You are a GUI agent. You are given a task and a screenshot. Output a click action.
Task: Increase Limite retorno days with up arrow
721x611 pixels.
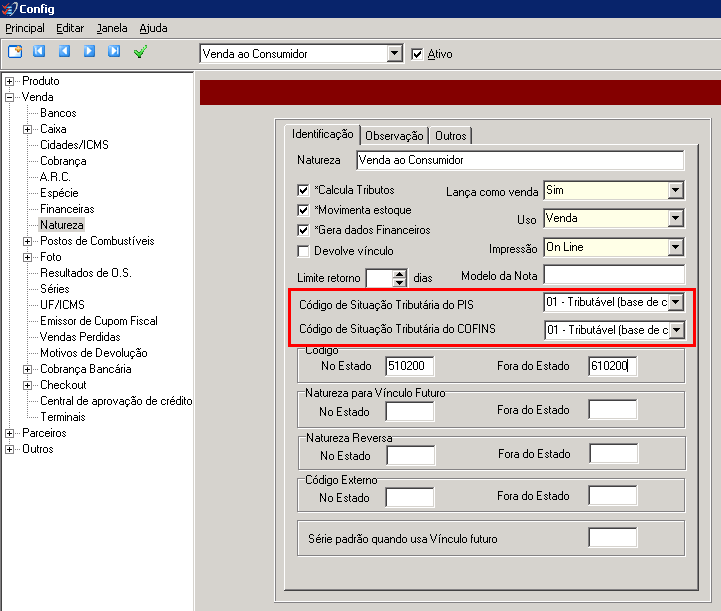(x=400, y=274)
